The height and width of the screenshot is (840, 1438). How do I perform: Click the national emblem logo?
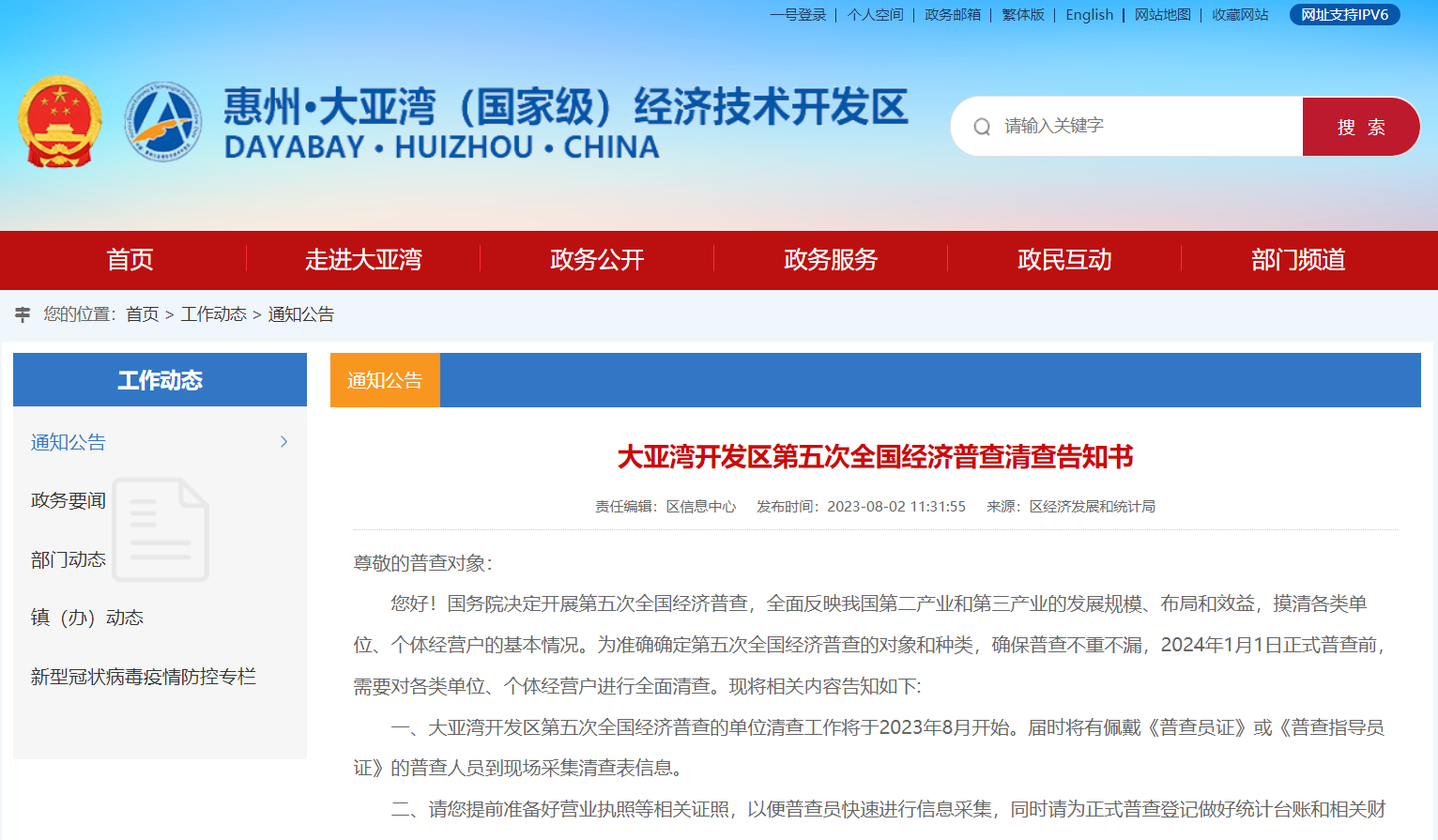(59, 122)
